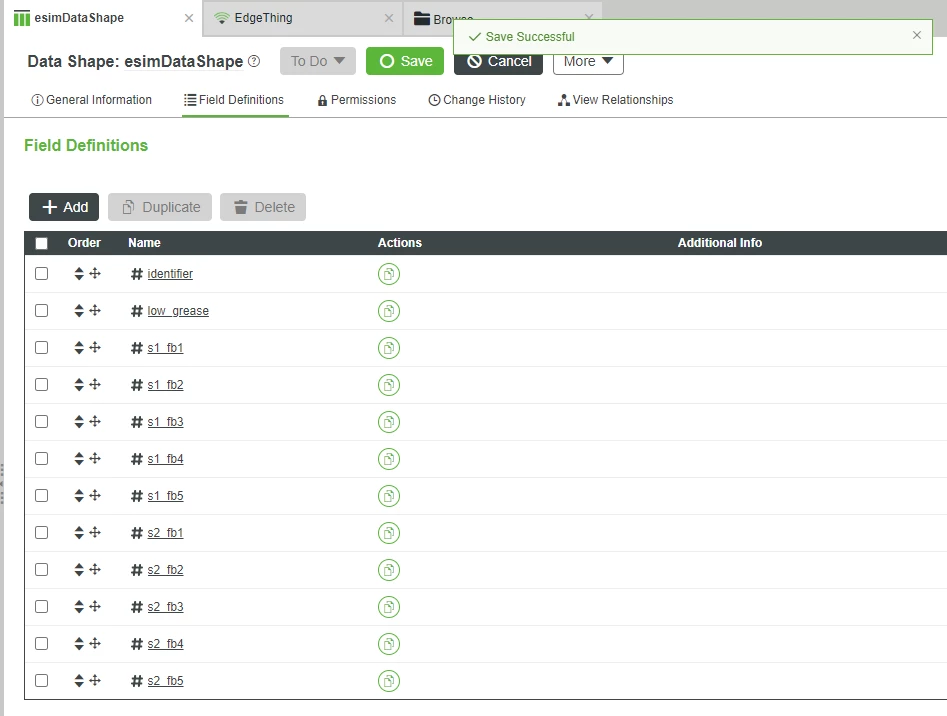
Task: Check the s2_fb4 row checkbox
Action: [42, 644]
